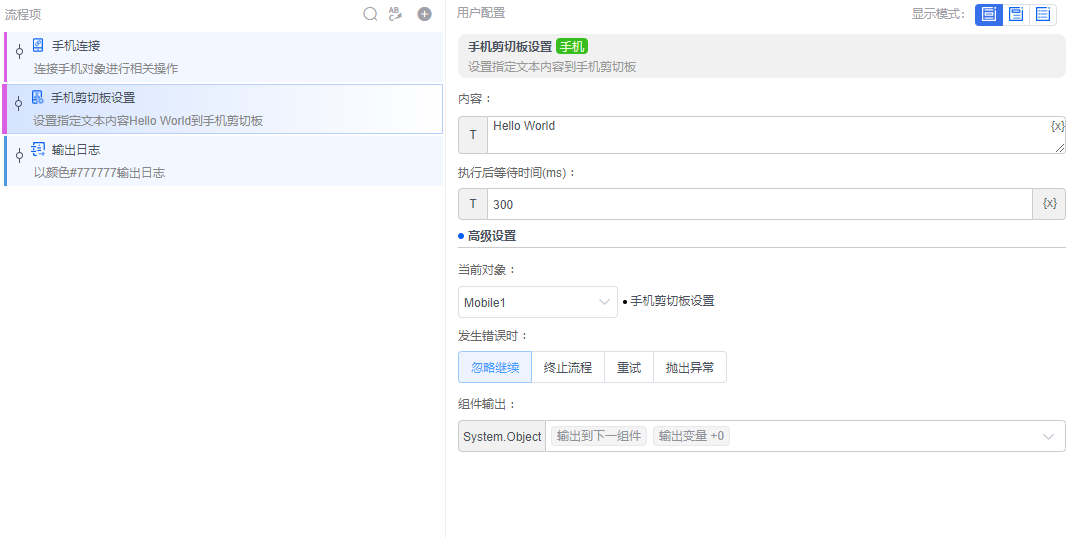Click the node marker beside 手机剪切板设置

click(18, 103)
